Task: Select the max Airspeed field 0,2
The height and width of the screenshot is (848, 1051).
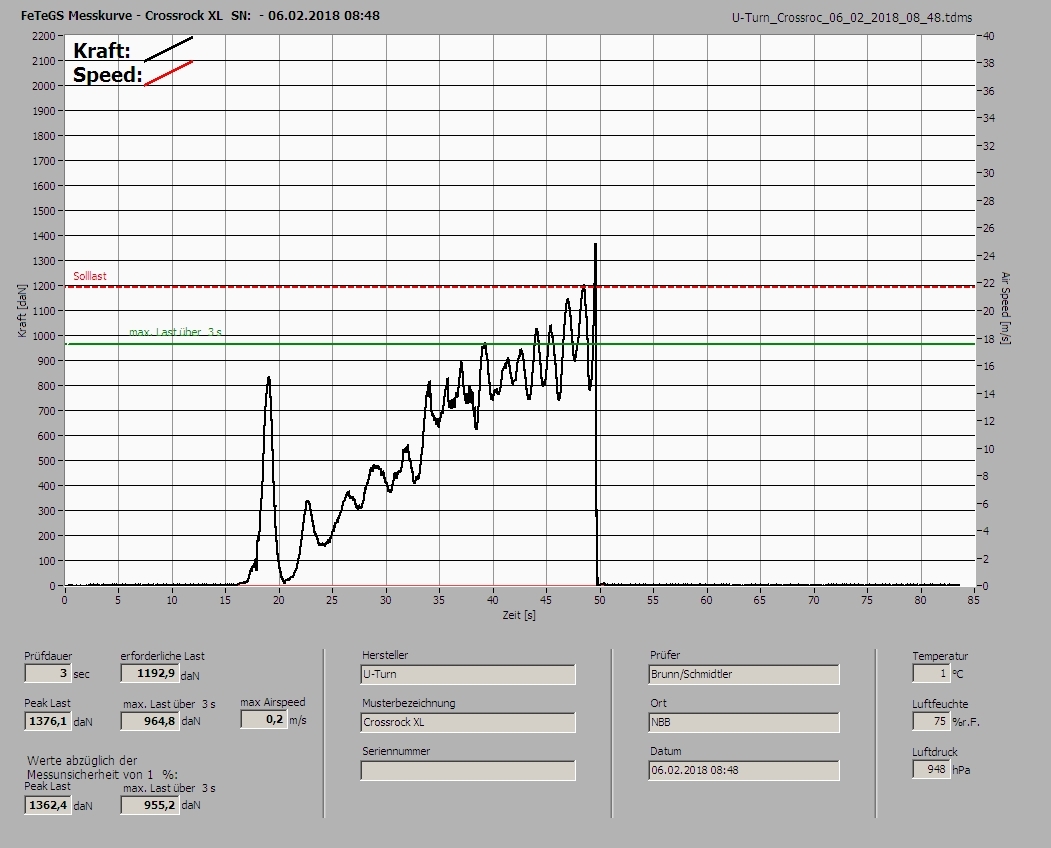Action: pyautogui.click(x=263, y=719)
